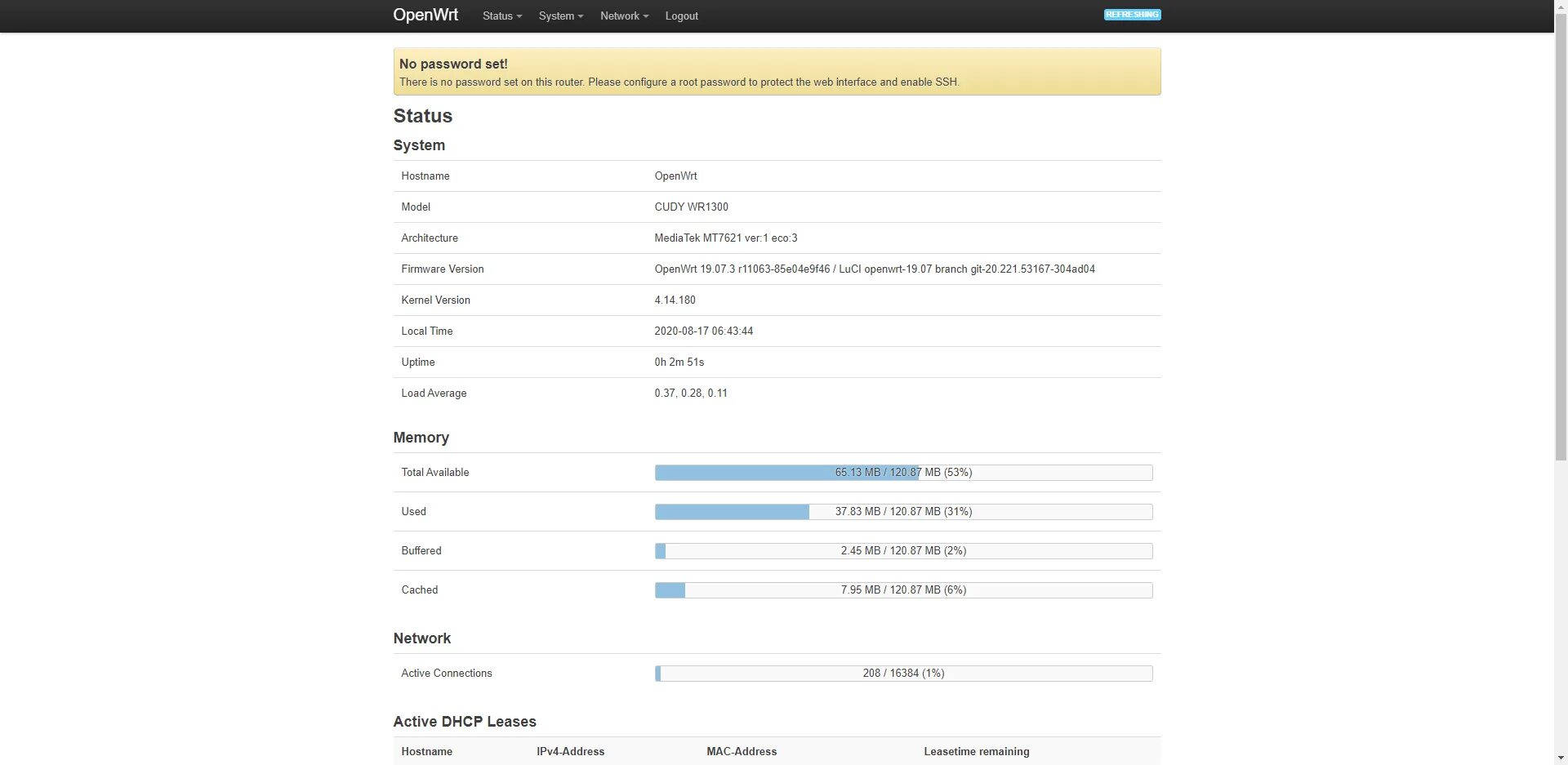Click the 'System' section heading

(419, 145)
